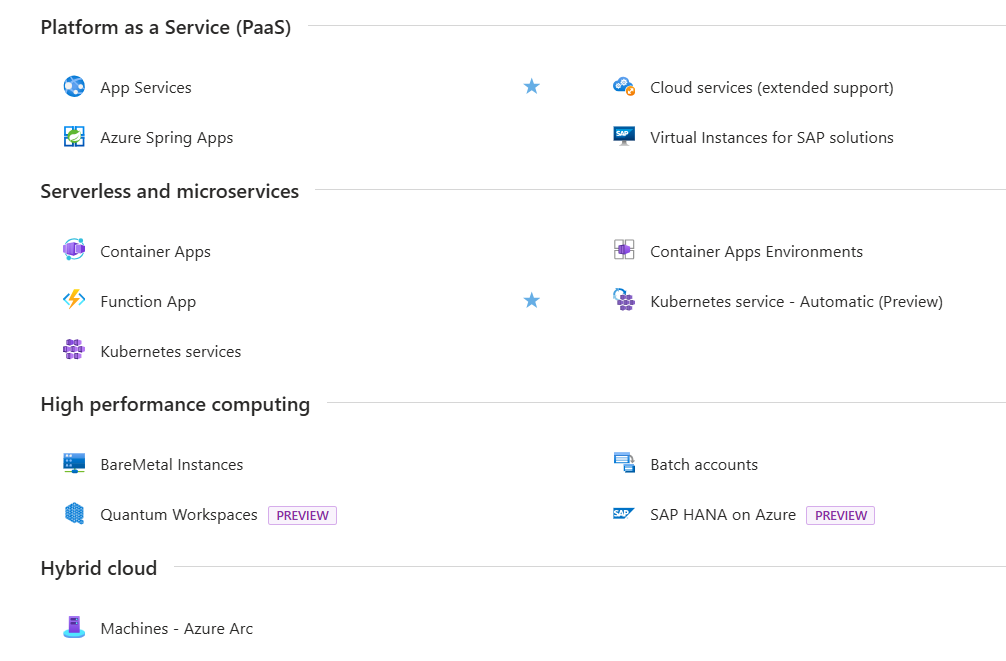Open Batch accounts link
This screenshot has height=661, width=1006.
pos(704,465)
